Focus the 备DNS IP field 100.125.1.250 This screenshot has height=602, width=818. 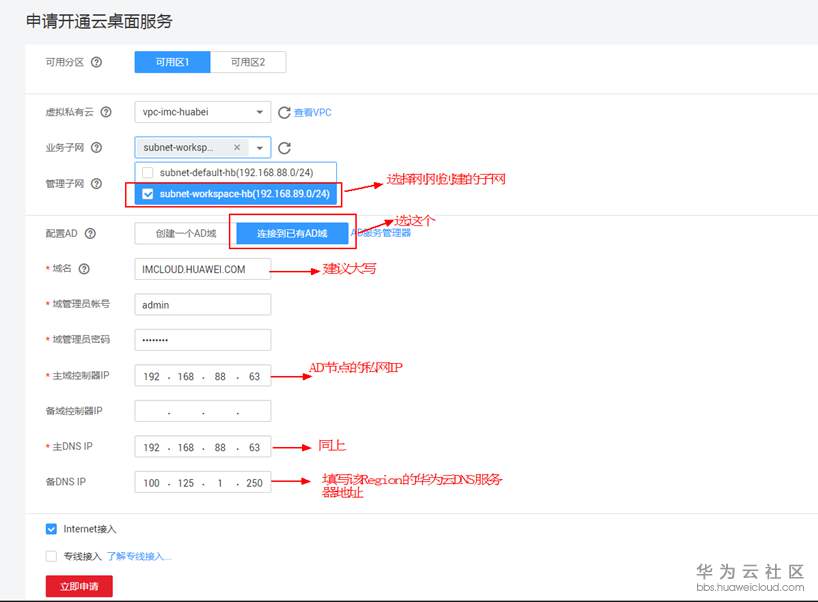coord(202,483)
